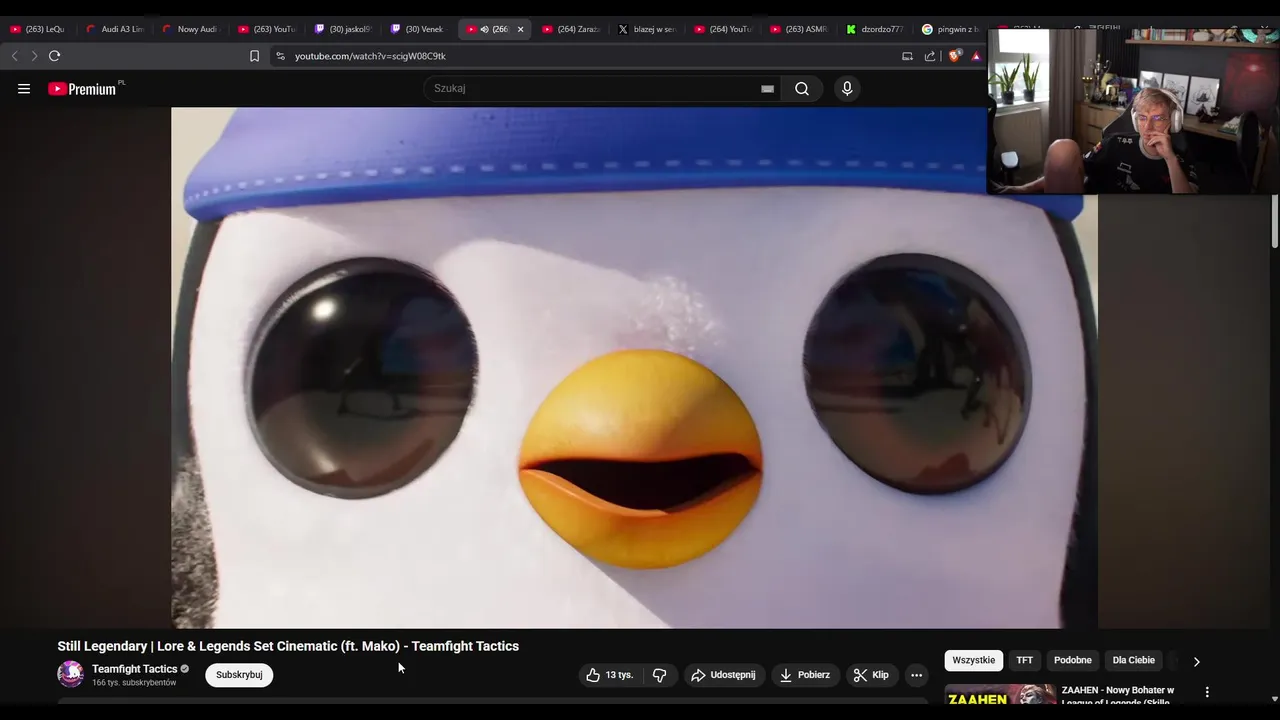
Task: Bookmark this page via bookmark icon
Action: pyautogui.click(x=254, y=56)
